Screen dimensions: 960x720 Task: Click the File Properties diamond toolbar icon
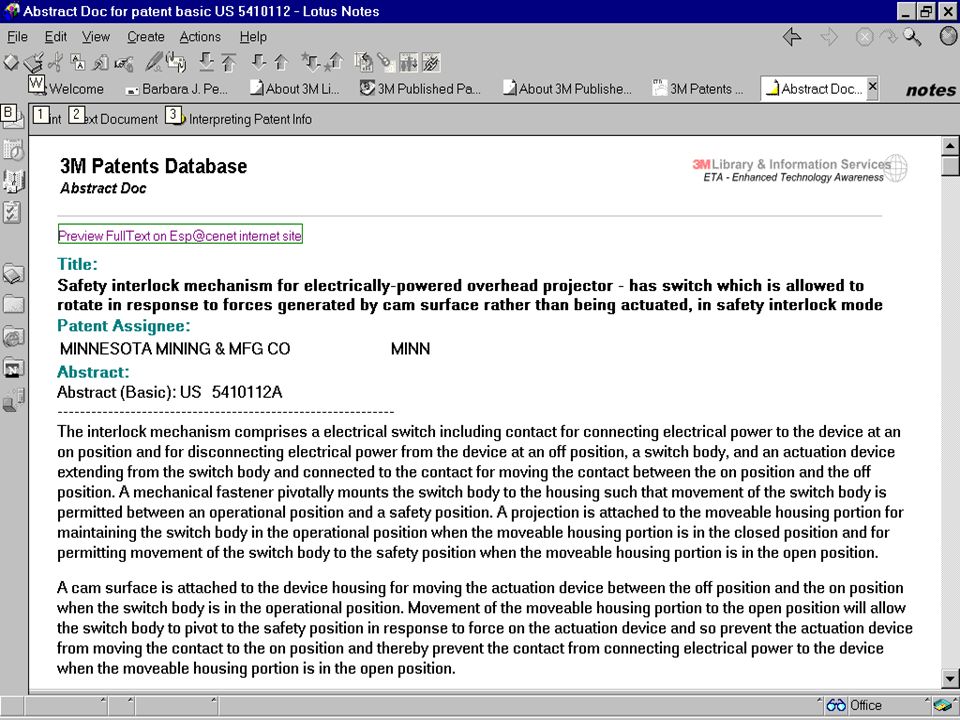click(10, 62)
